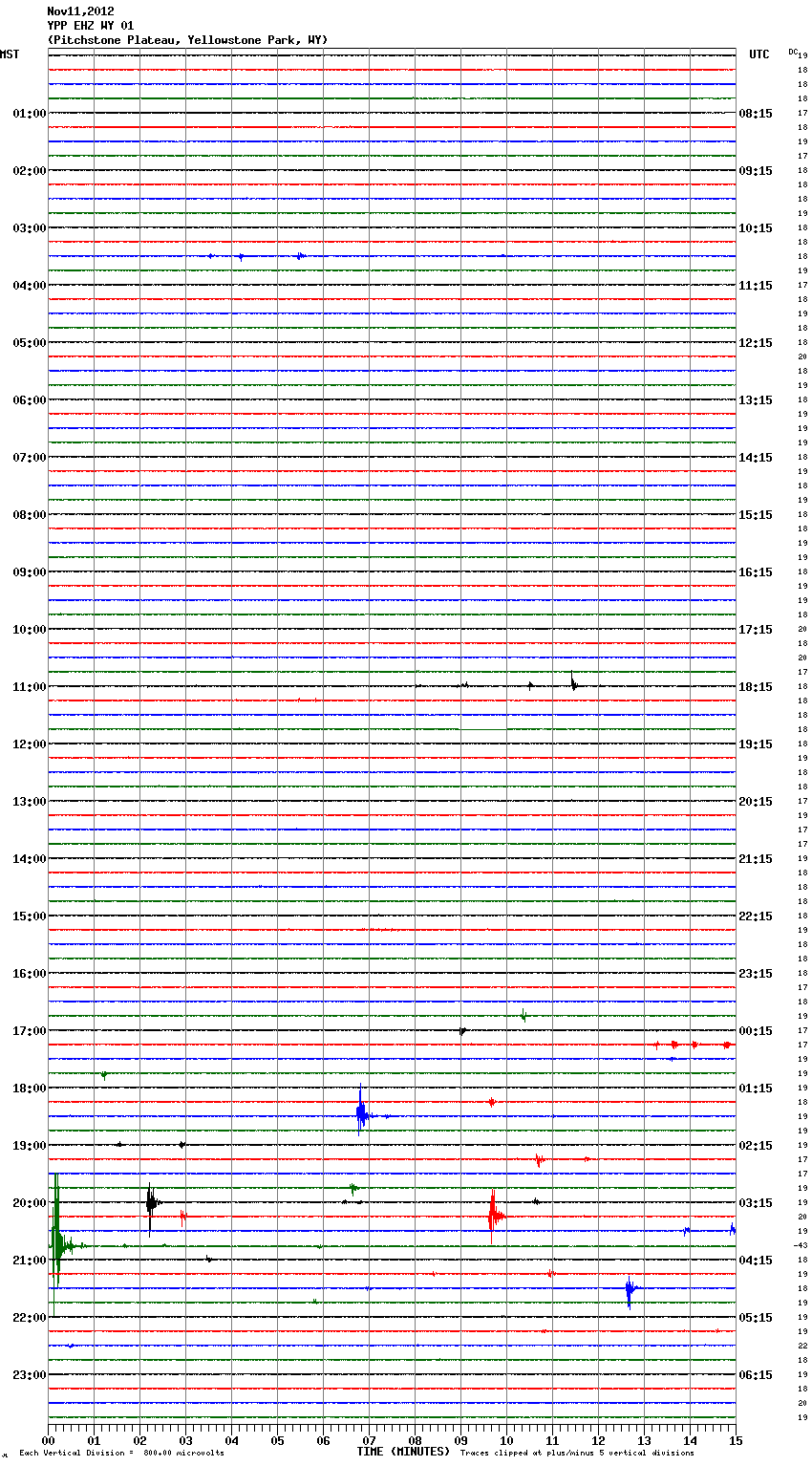
Task: Click the 00:15 UTC time label
Action: click(x=756, y=1031)
